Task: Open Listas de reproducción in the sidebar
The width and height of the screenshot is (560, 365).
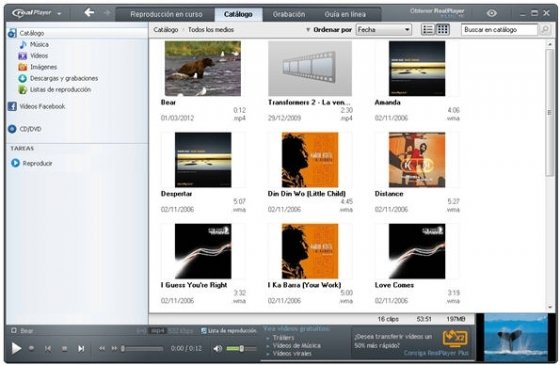Action: coord(60,90)
